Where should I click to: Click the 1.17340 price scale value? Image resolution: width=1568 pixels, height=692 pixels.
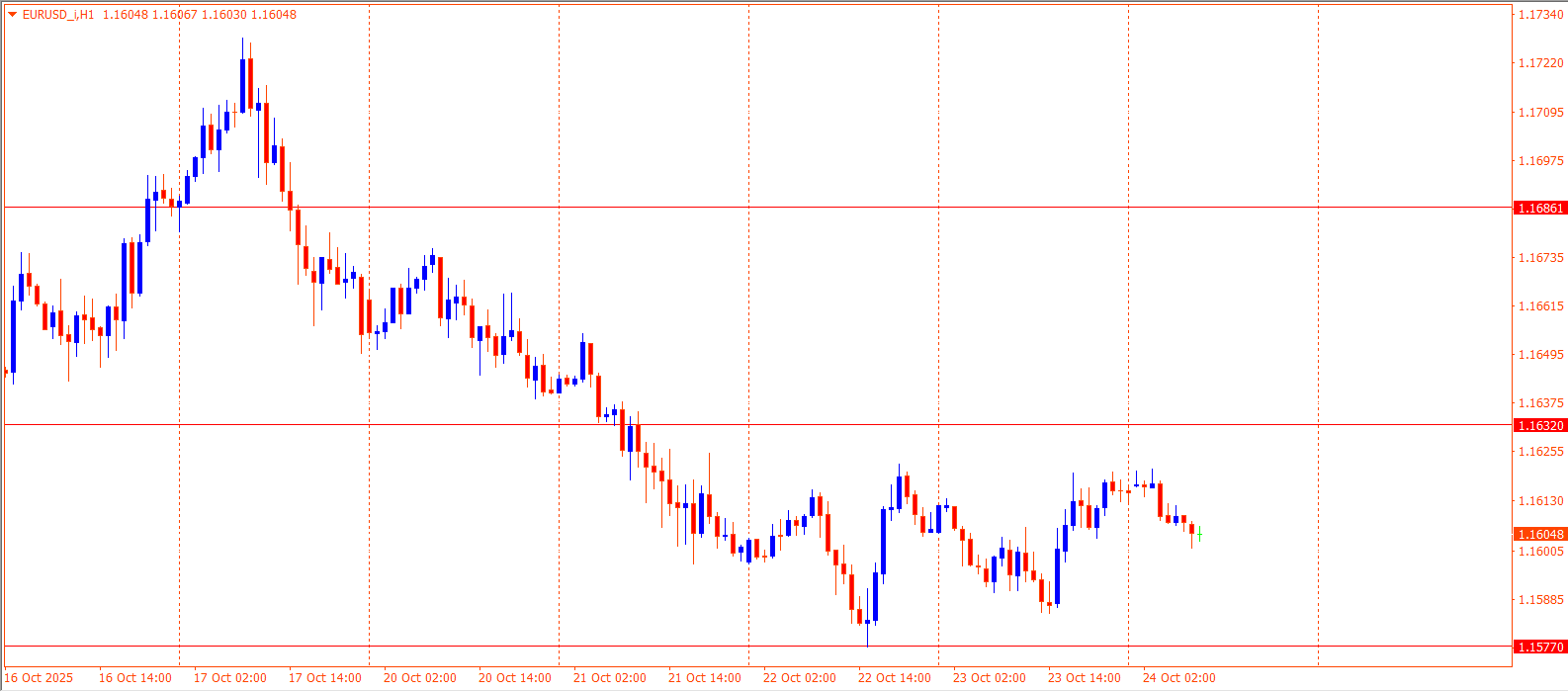point(1540,15)
